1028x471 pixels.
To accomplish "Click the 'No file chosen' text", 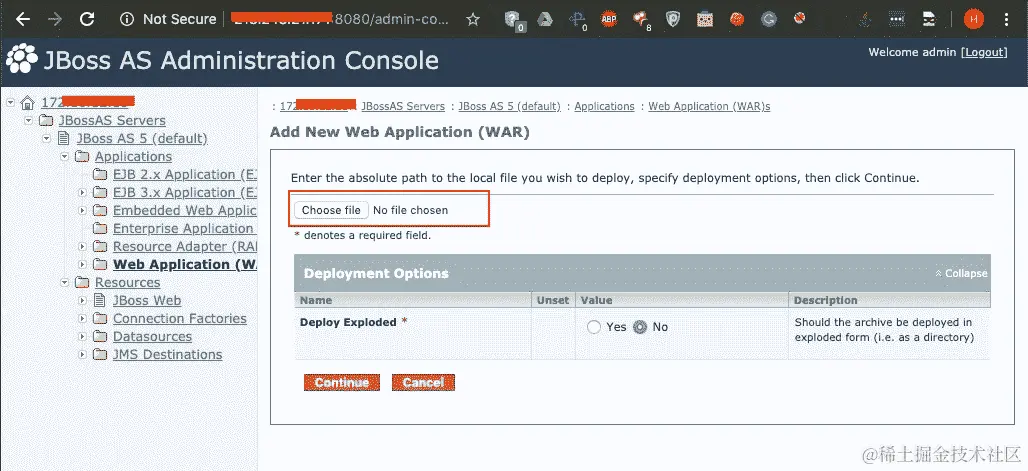I will click(x=410, y=210).
